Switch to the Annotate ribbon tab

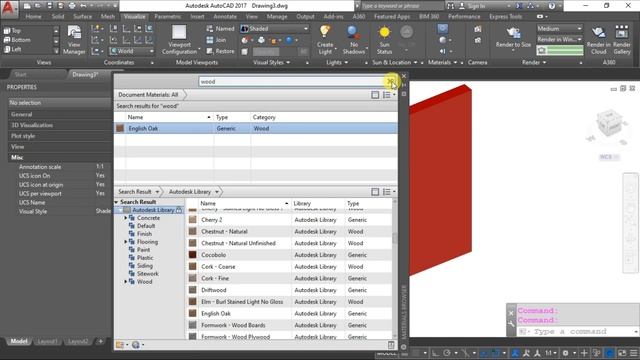point(225,16)
